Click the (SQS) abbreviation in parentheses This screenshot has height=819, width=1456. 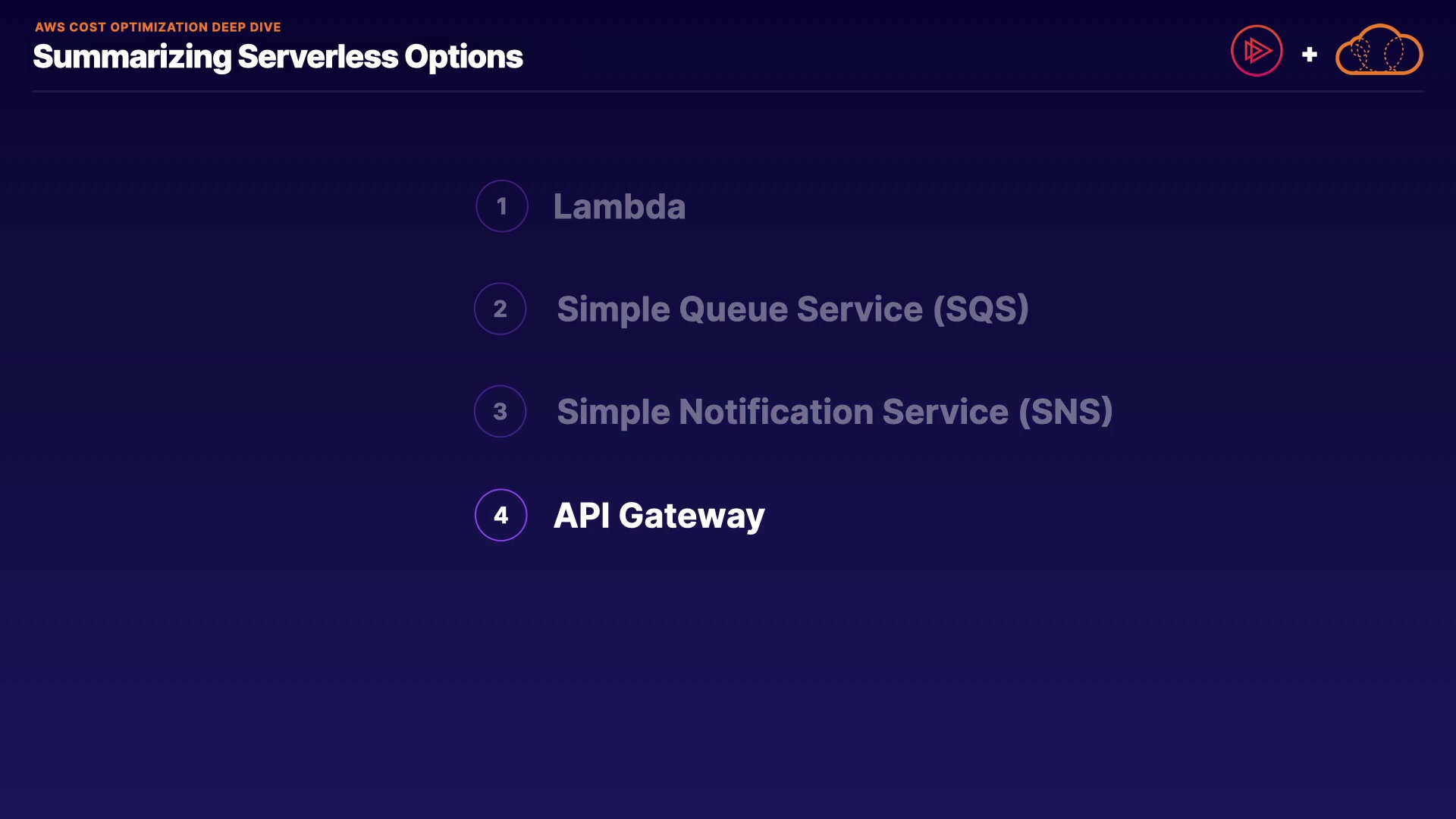[981, 309]
